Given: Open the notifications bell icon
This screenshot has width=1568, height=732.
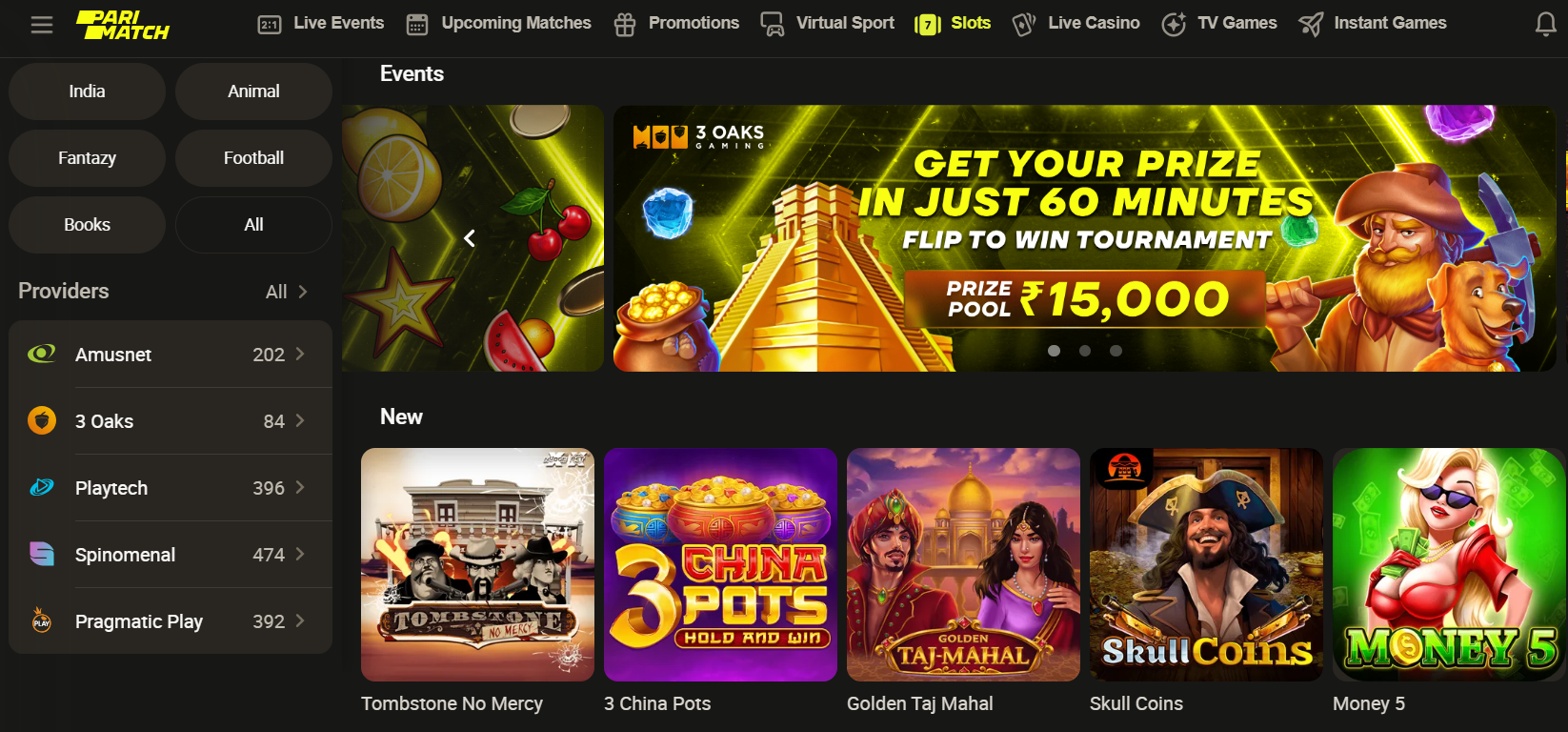Looking at the screenshot, I should coord(1546,25).
